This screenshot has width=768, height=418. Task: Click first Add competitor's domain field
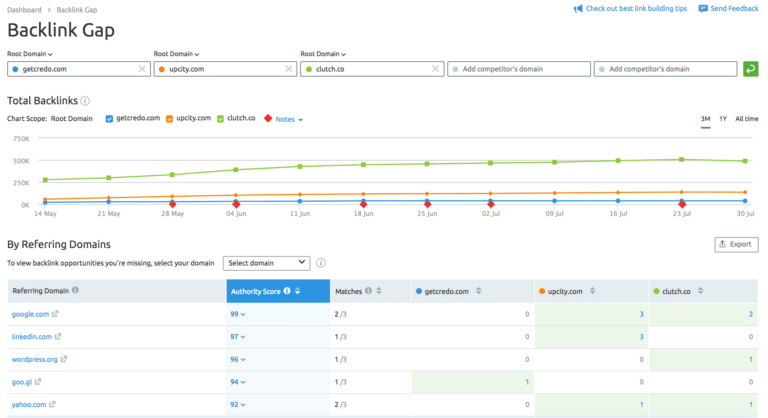click(x=519, y=69)
